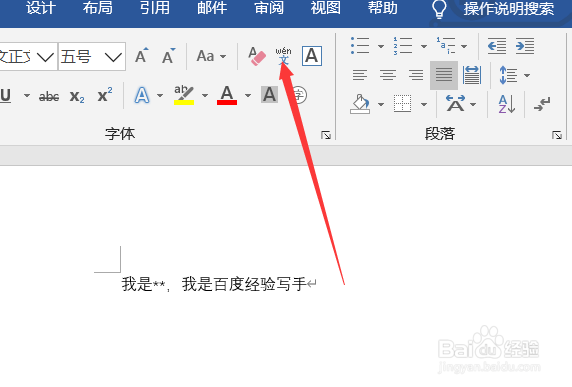Click the Asian layout icon
The image size is (572, 387).
[x=456, y=104]
